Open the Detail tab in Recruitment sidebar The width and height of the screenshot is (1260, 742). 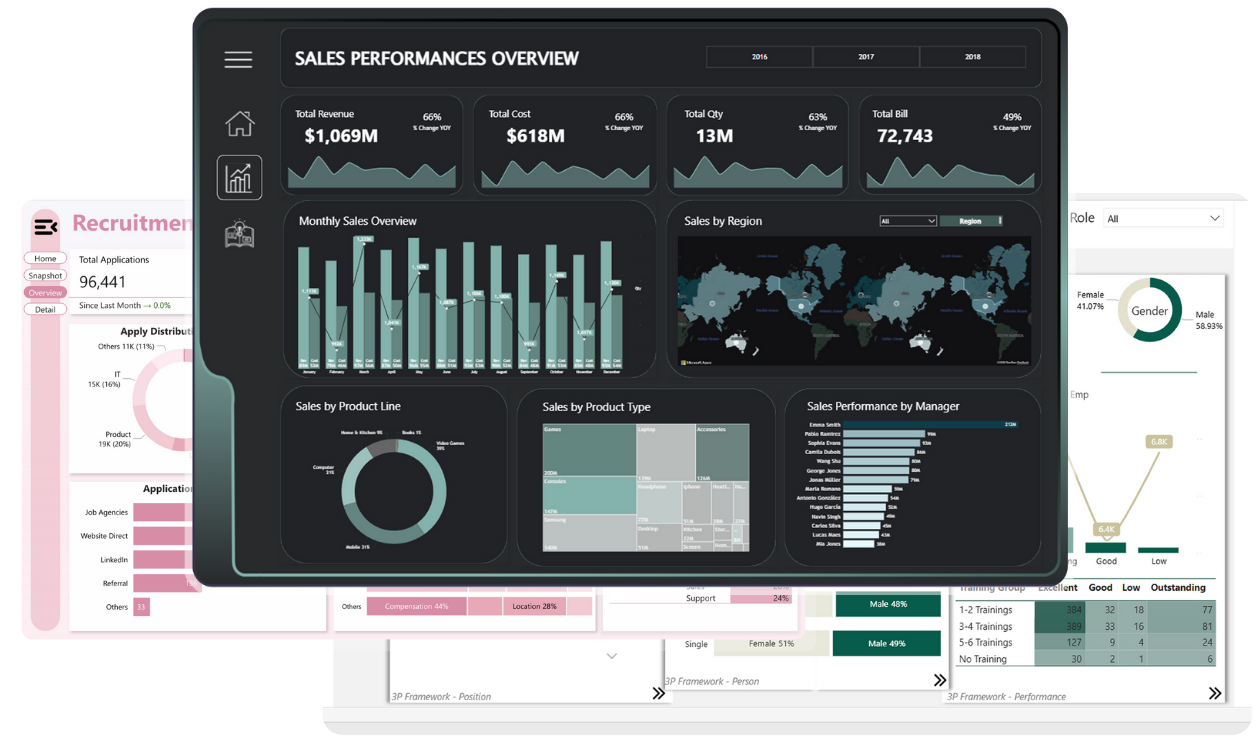[x=45, y=309]
